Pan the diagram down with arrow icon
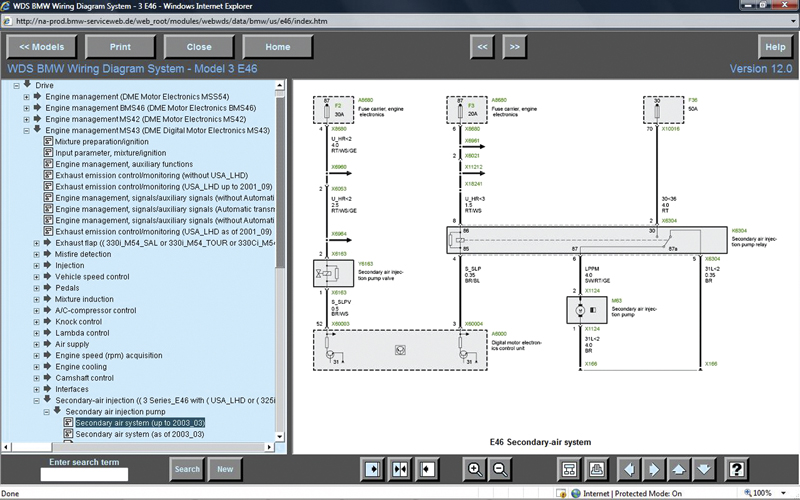The image size is (800, 500). coord(704,469)
